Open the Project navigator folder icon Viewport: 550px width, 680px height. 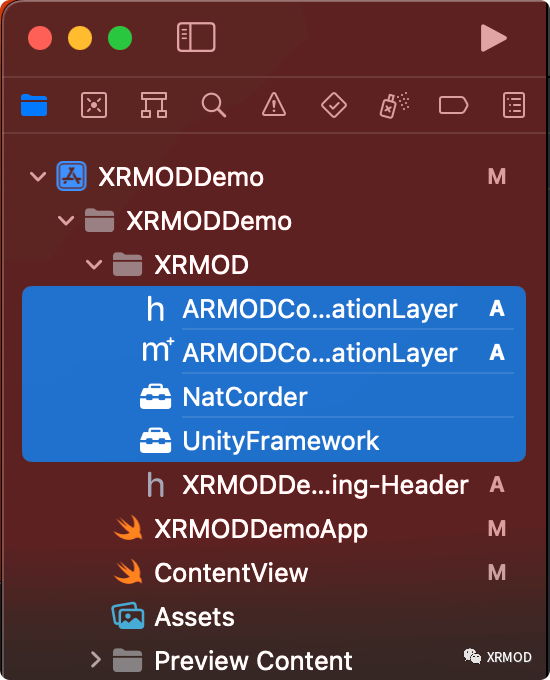point(34,105)
